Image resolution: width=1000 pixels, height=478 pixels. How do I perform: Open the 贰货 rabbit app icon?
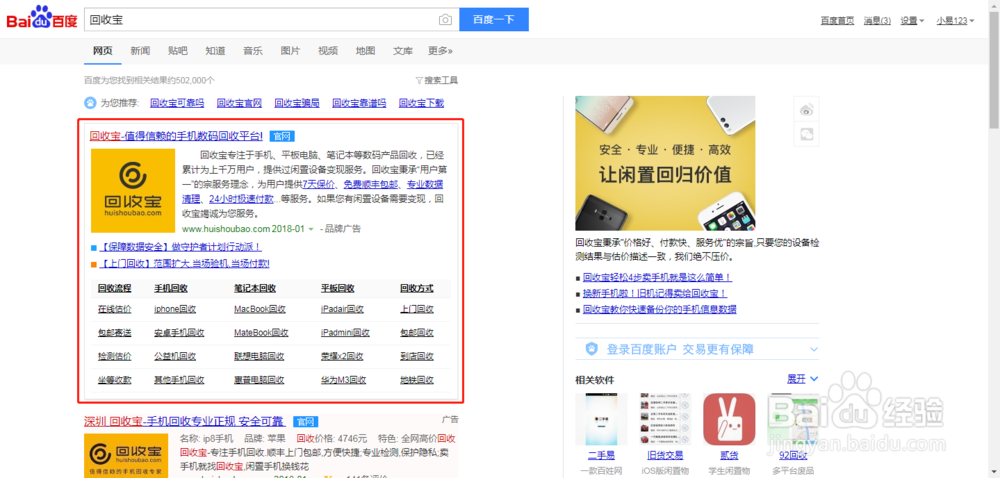[729, 419]
